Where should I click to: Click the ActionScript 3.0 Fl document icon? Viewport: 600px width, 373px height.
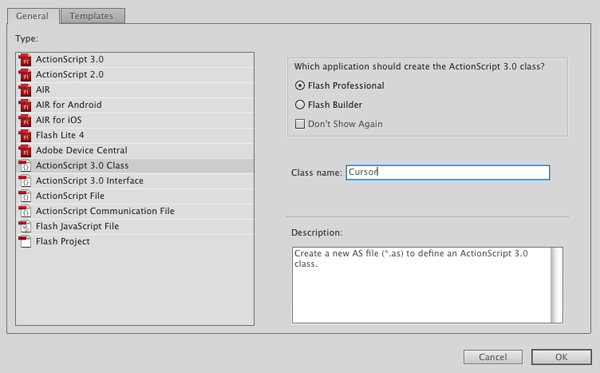(x=25, y=59)
